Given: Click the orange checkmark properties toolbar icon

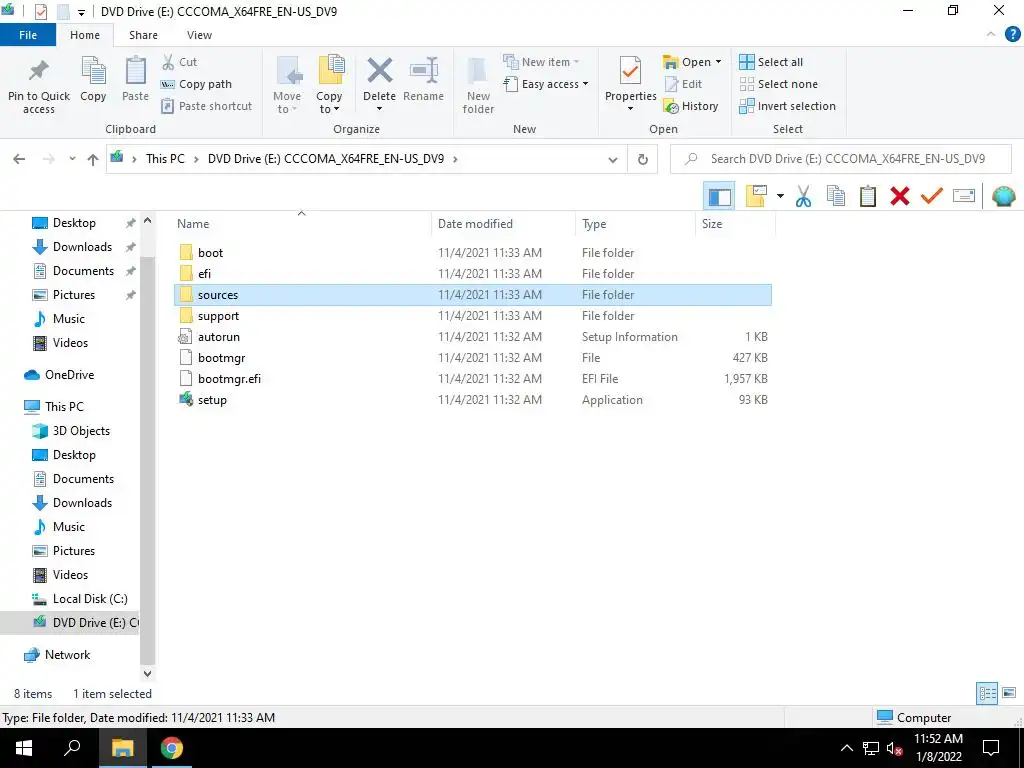Looking at the screenshot, I should click(x=931, y=195).
